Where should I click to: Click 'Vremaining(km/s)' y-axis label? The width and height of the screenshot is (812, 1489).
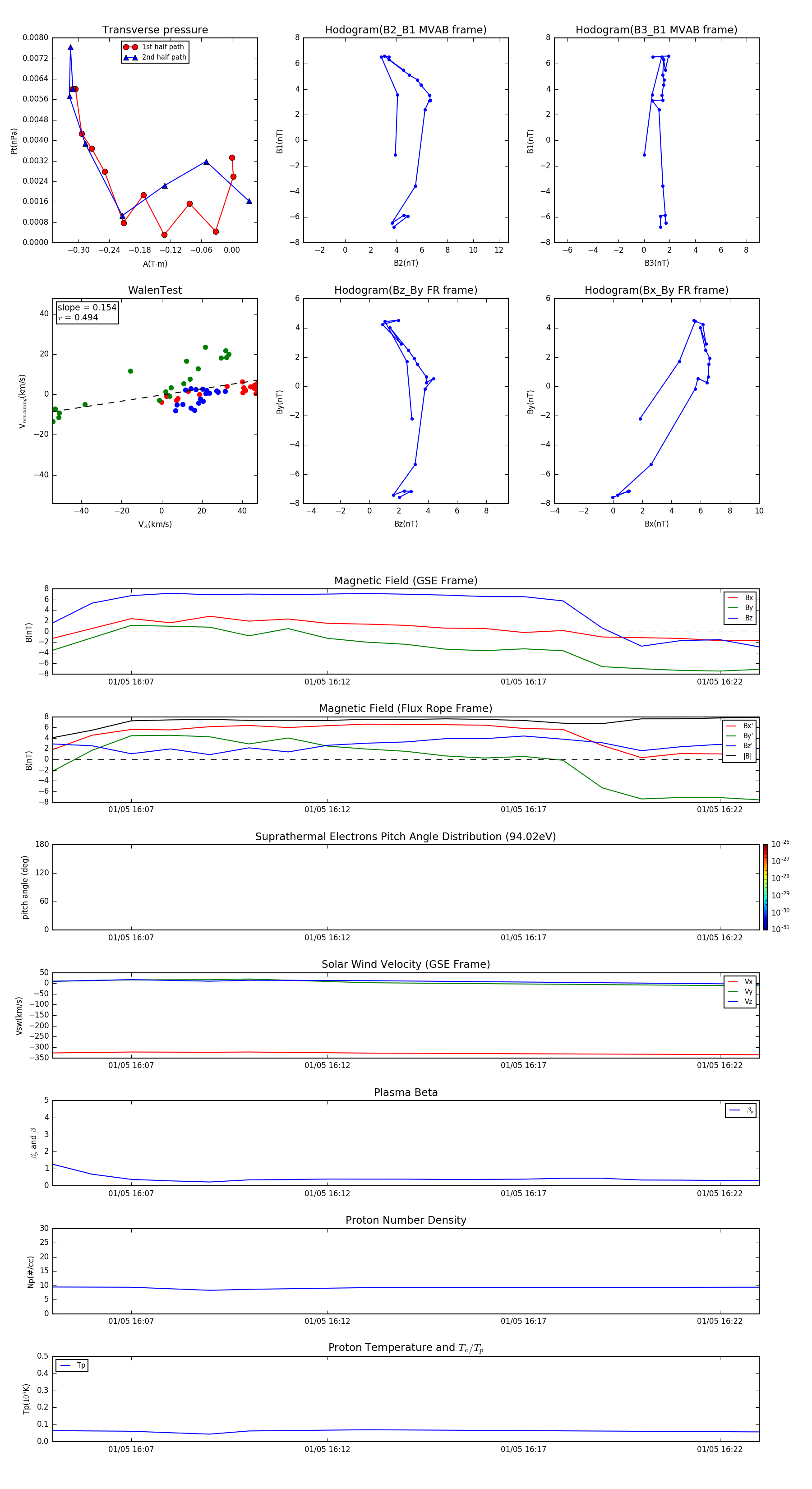pyautogui.click(x=23, y=401)
